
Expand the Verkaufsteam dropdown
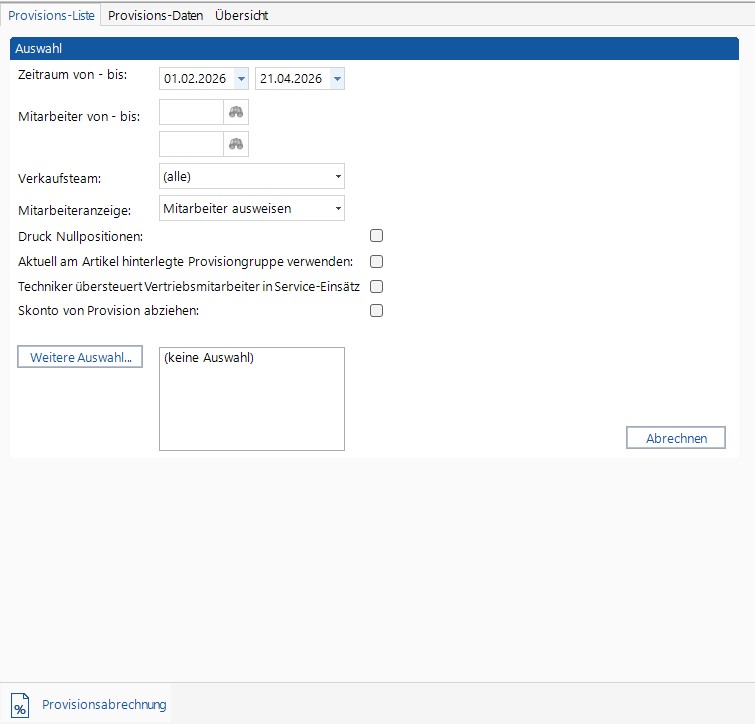point(338,177)
